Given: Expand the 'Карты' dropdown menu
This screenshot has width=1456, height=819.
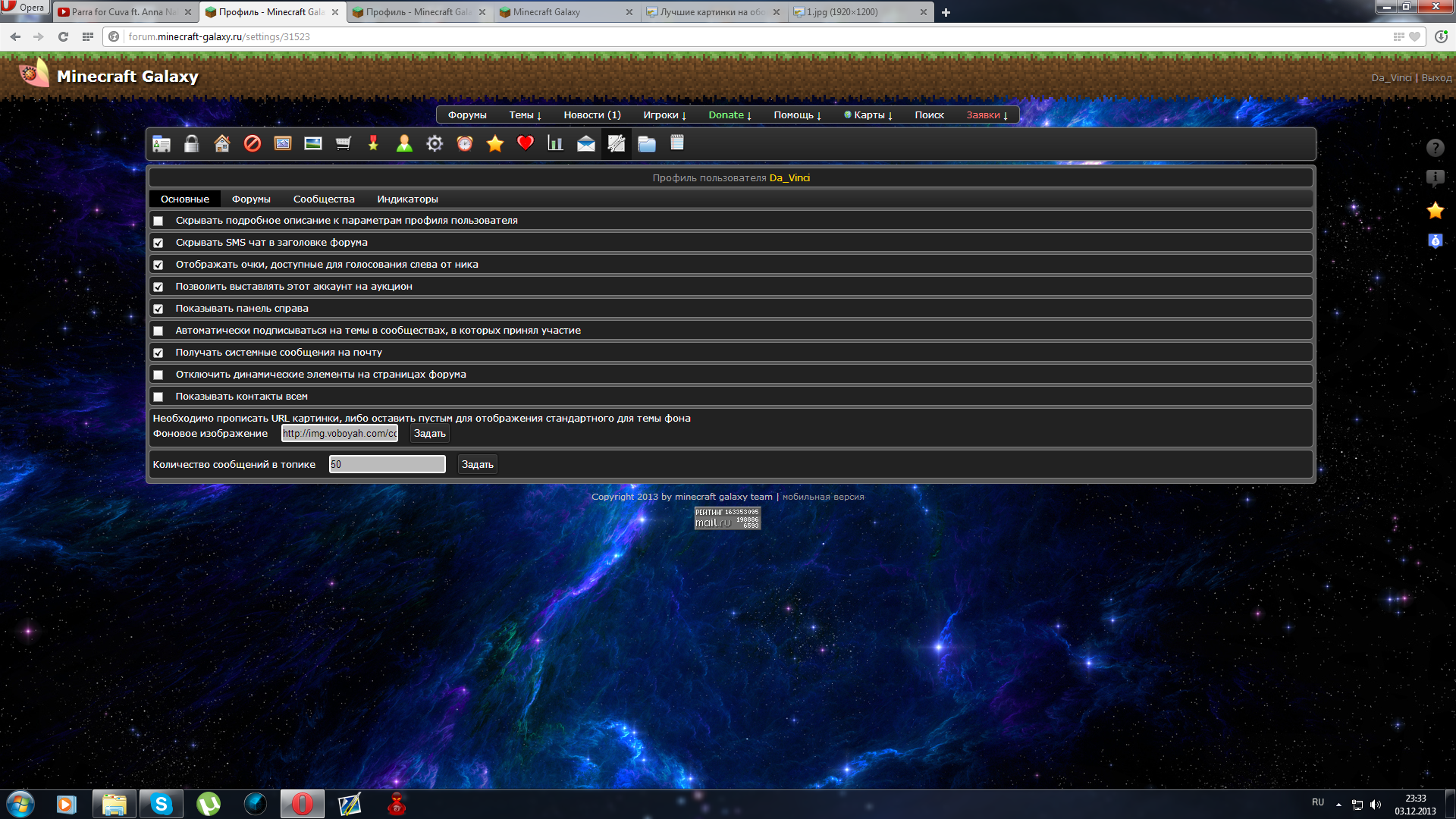Looking at the screenshot, I should 868,115.
